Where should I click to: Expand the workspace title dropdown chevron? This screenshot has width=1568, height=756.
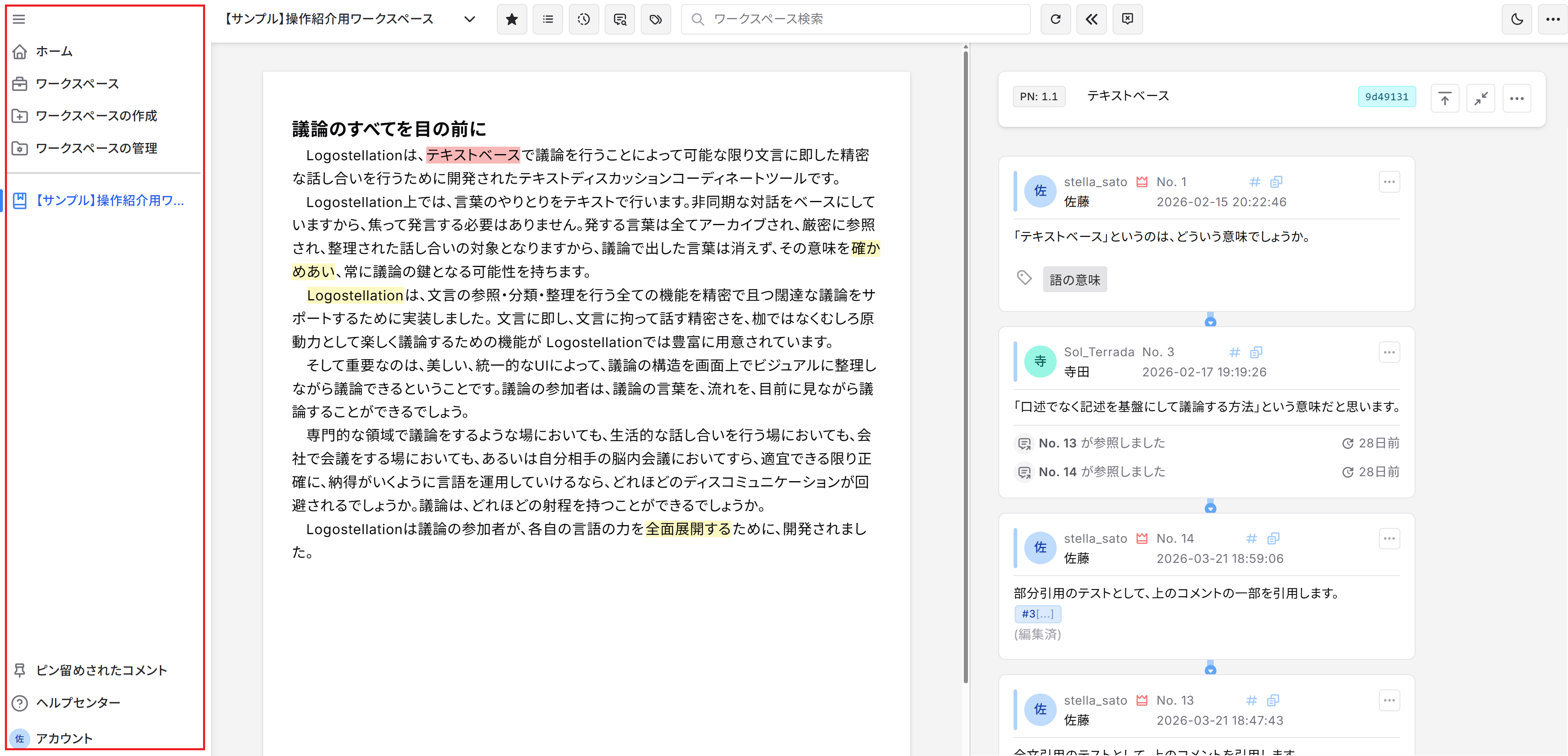click(x=469, y=19)
